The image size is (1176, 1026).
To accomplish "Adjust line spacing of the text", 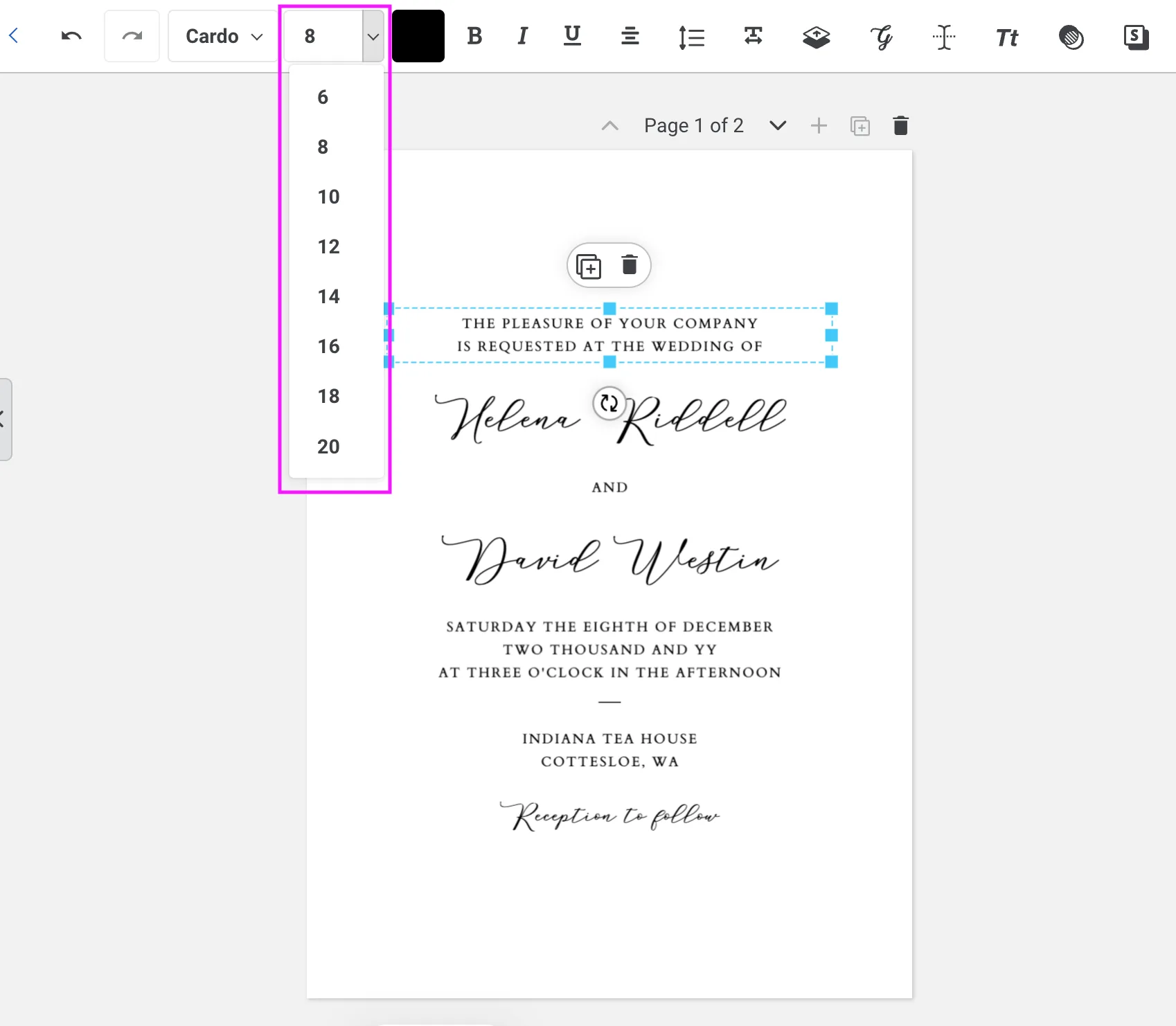I will point(691,36).
